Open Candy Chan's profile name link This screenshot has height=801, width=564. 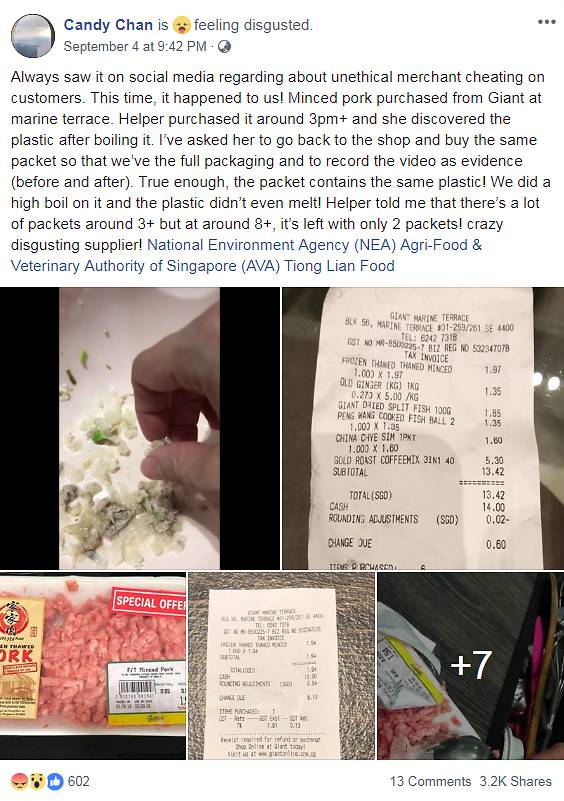point(108,25)
